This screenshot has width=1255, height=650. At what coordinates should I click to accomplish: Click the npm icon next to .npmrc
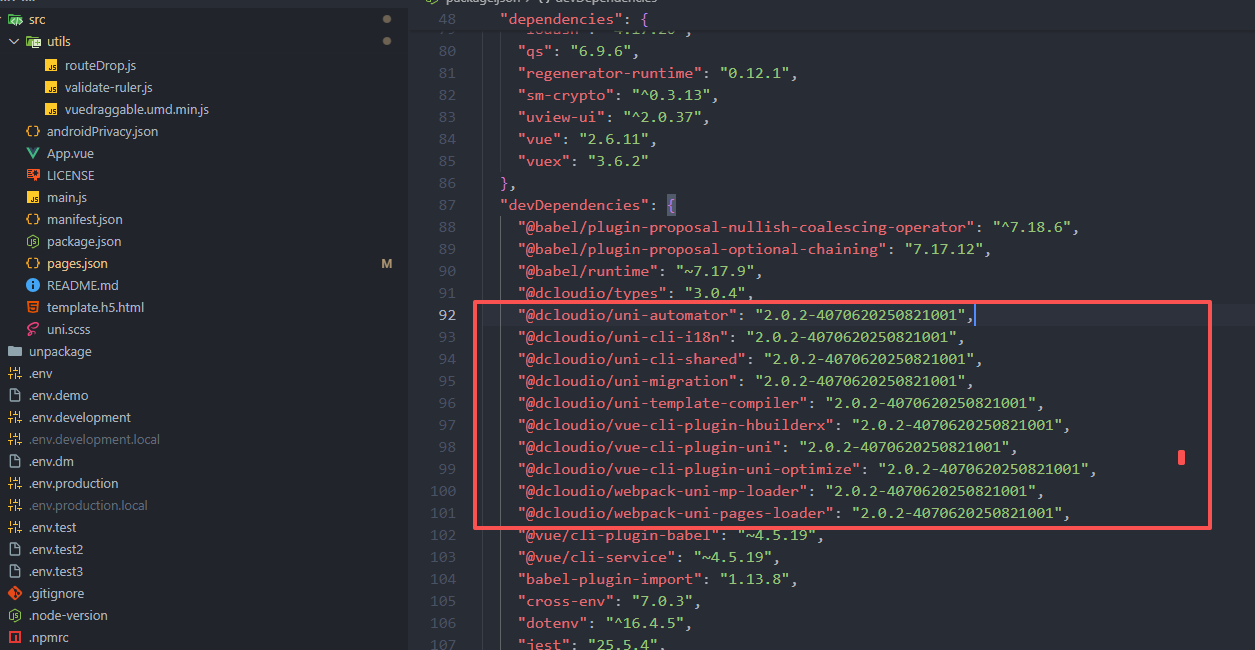(15, 637)
